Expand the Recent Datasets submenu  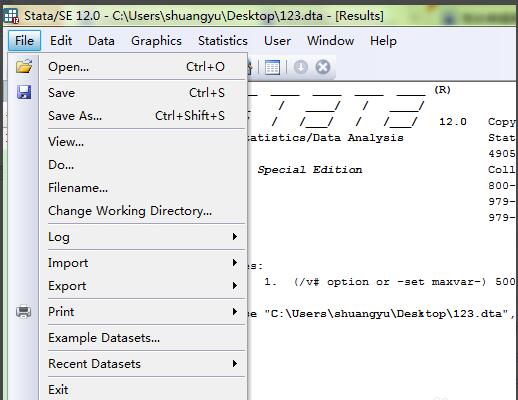pyautogui.click(x=143, y=364)
